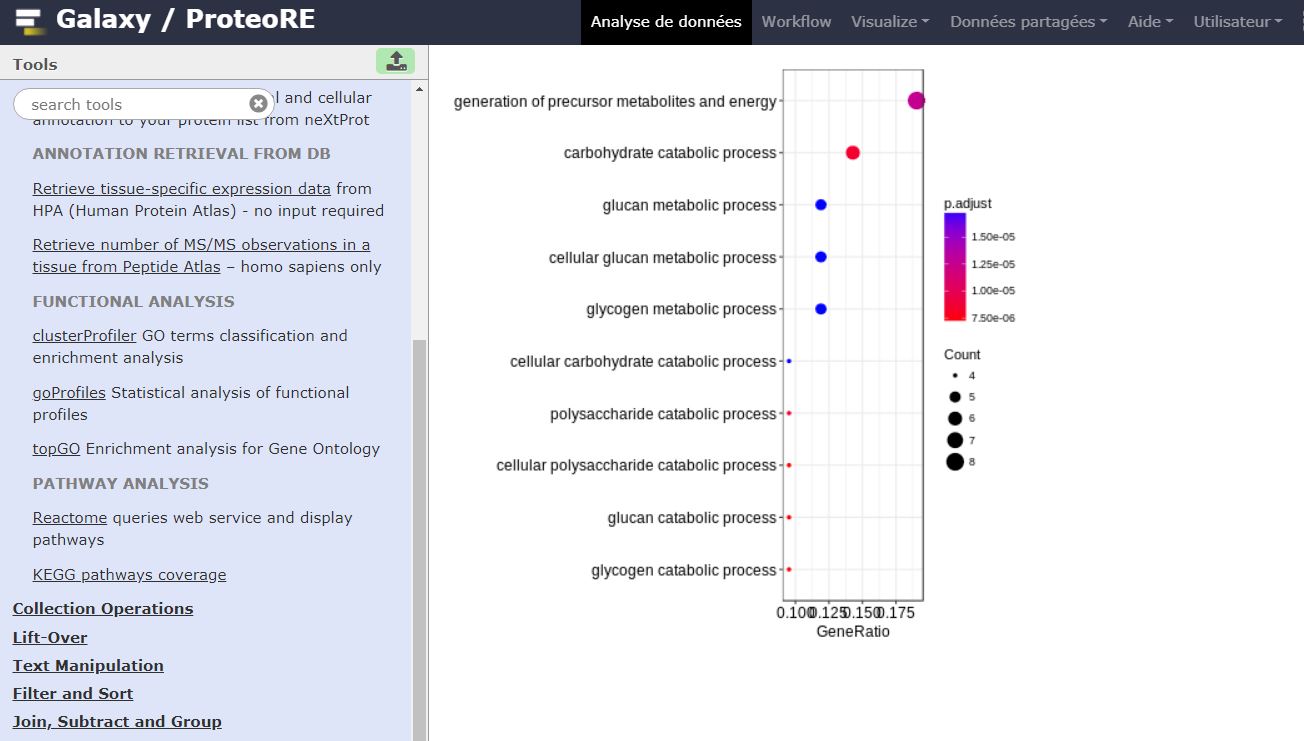1304x741 pixels.
Task: Click the glycogen metabolic process blue dot
Action: (821, 309)
